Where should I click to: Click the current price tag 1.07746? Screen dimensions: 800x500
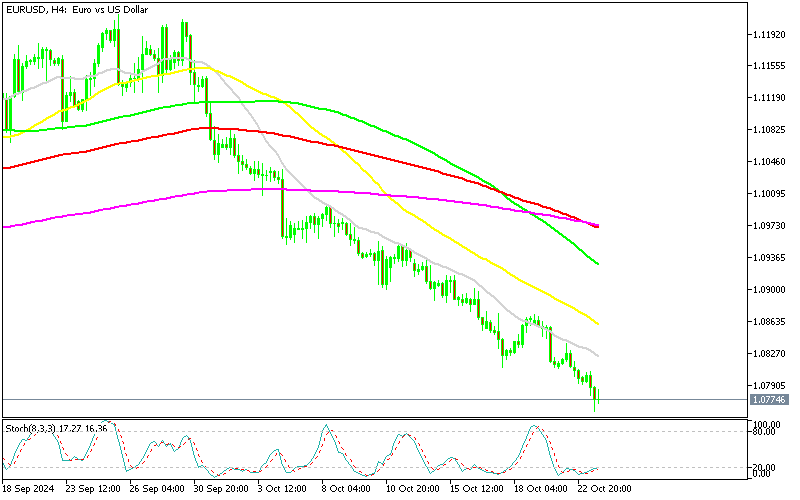(768, 400)
